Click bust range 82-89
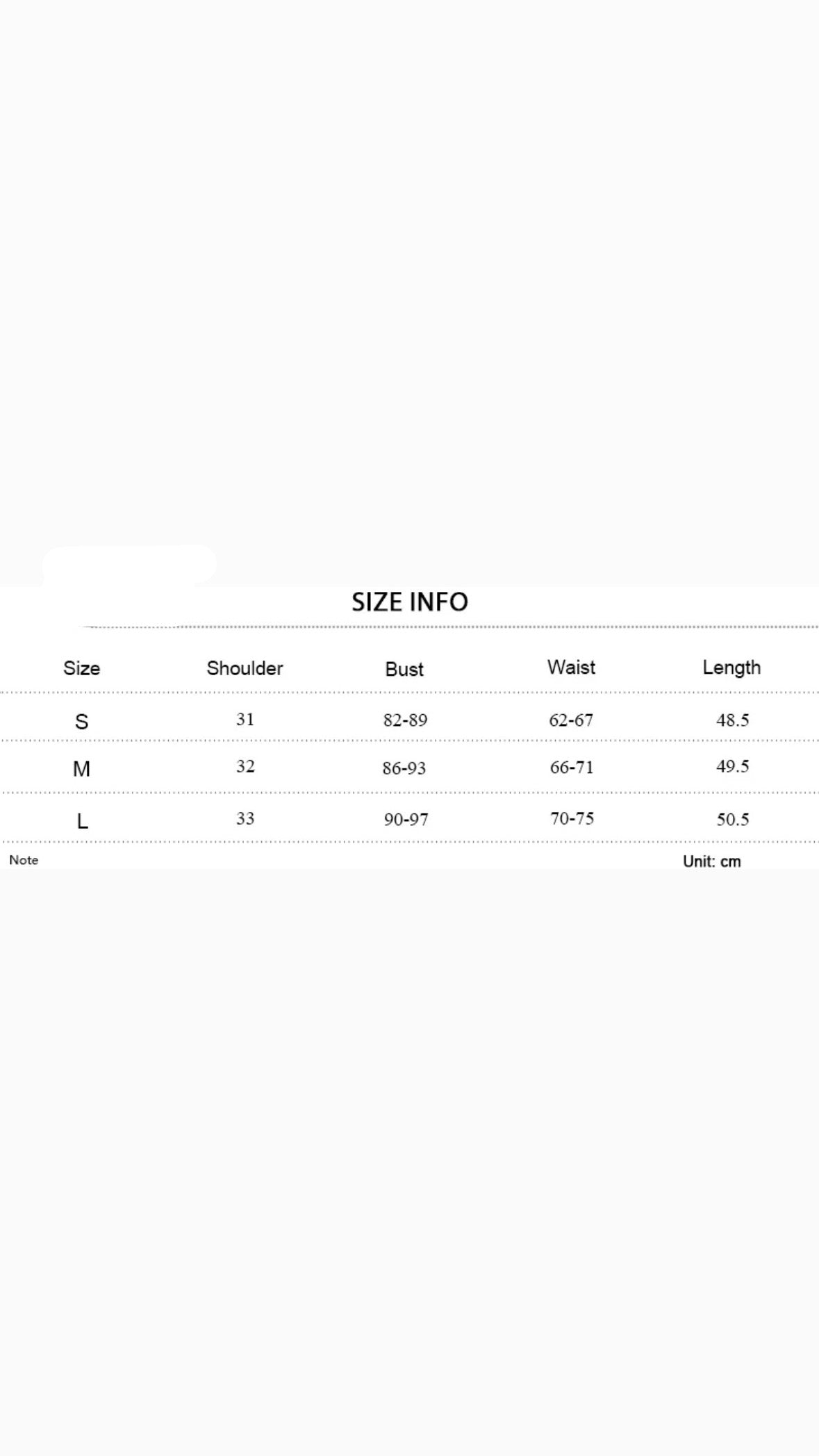 405,720
